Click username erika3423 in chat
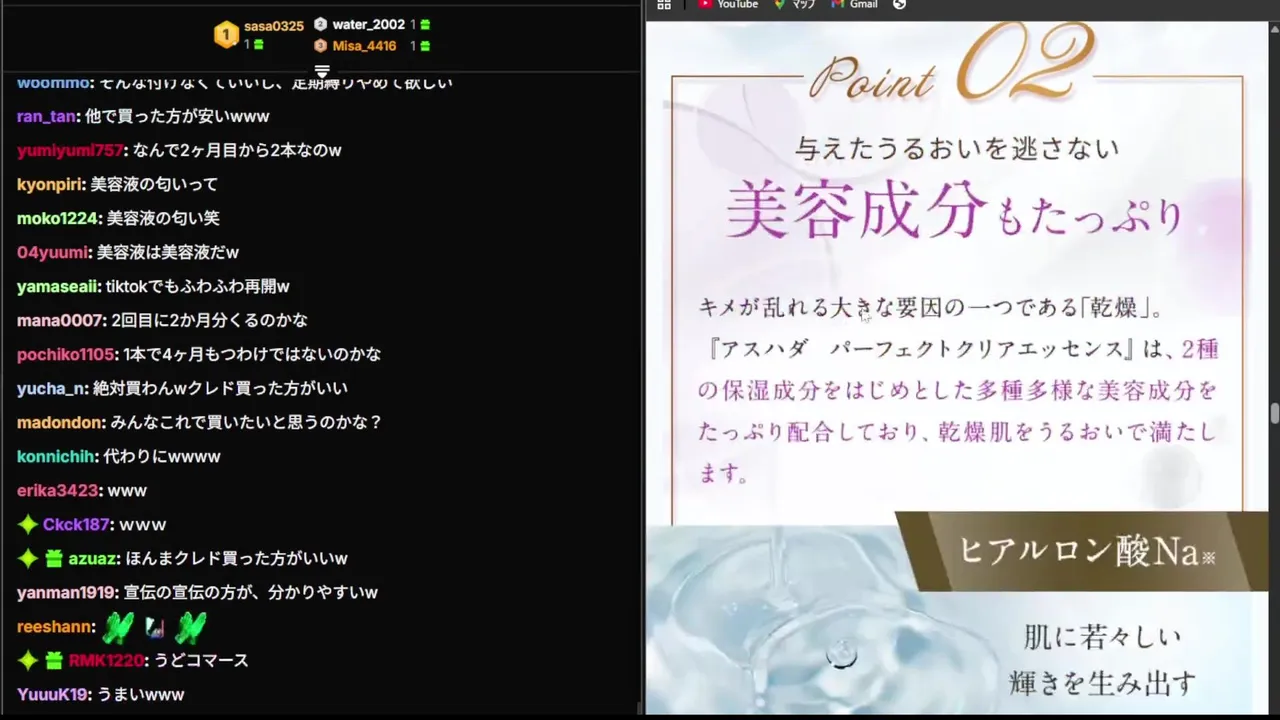This screenshot has width=1280, height=720. (57, 490)
